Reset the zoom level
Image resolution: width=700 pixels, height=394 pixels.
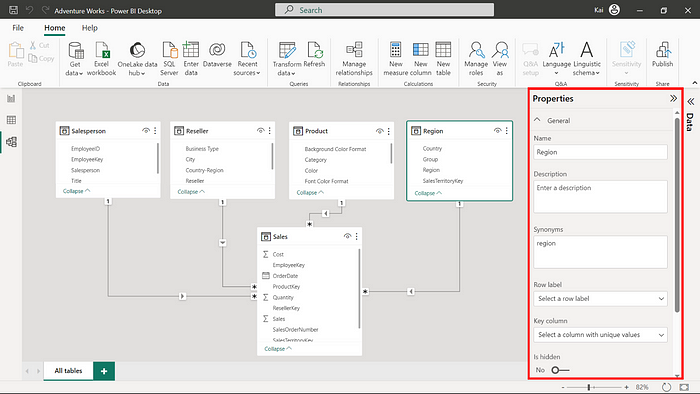(x=666, y=387)
